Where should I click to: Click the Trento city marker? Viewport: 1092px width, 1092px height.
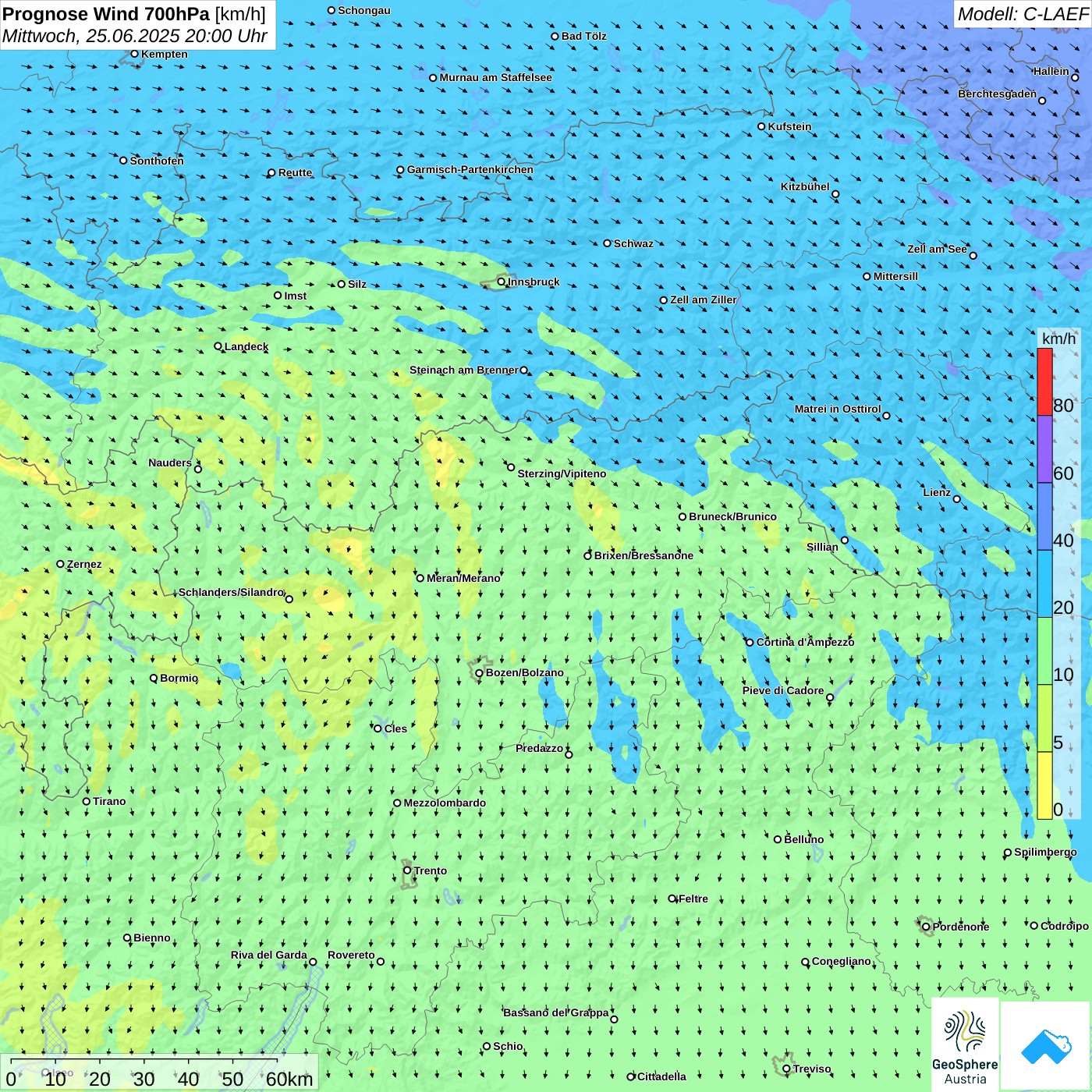[407, 870]
